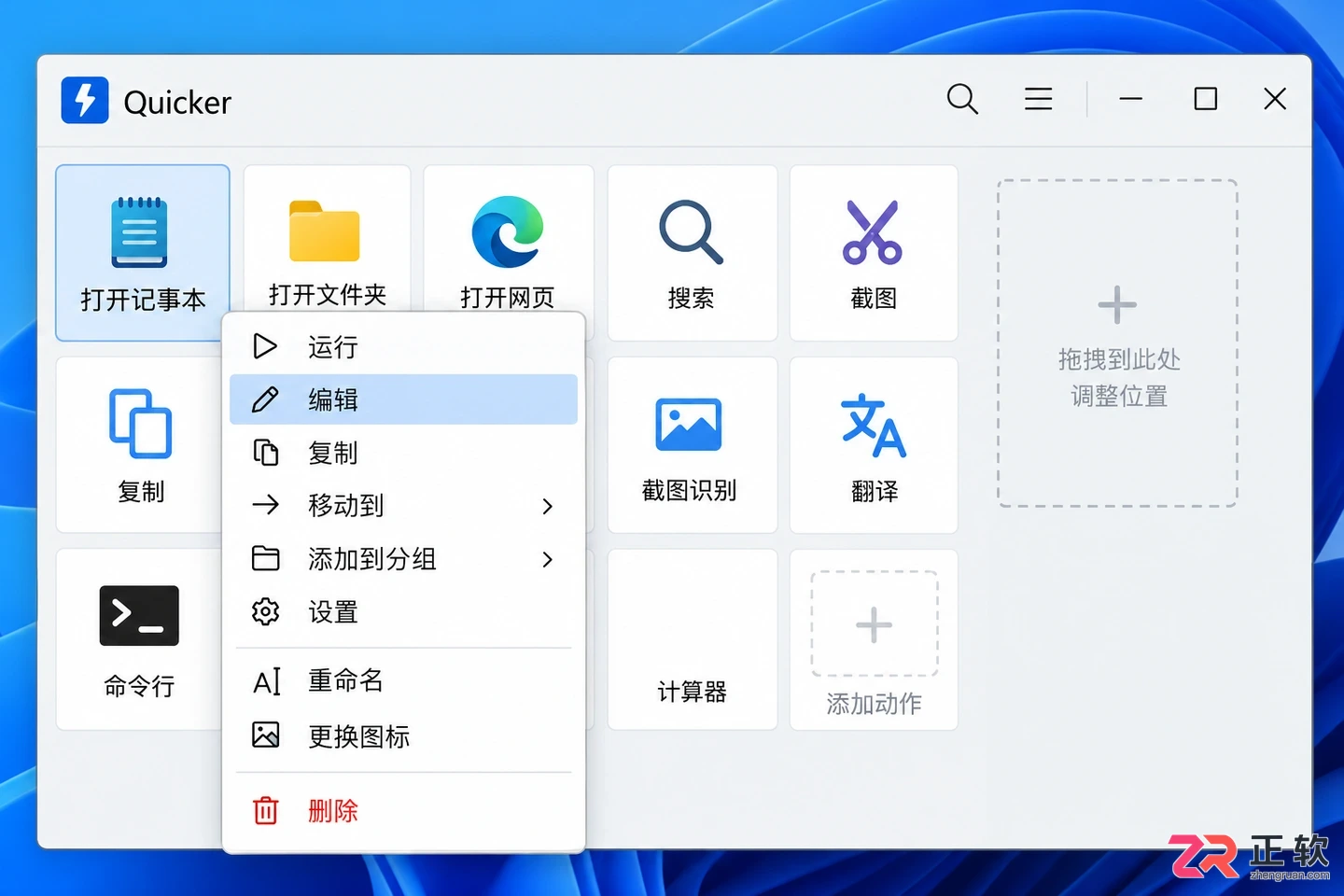Choose 编辑 in the context menu
This screenshot has height=896, width=1344.
pyautogui.click(x=403, y=399)
